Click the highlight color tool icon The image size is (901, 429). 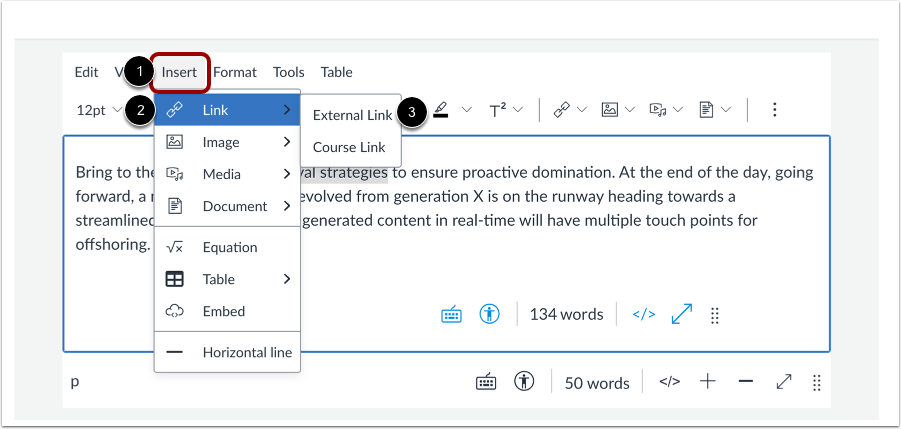point(441,110)
